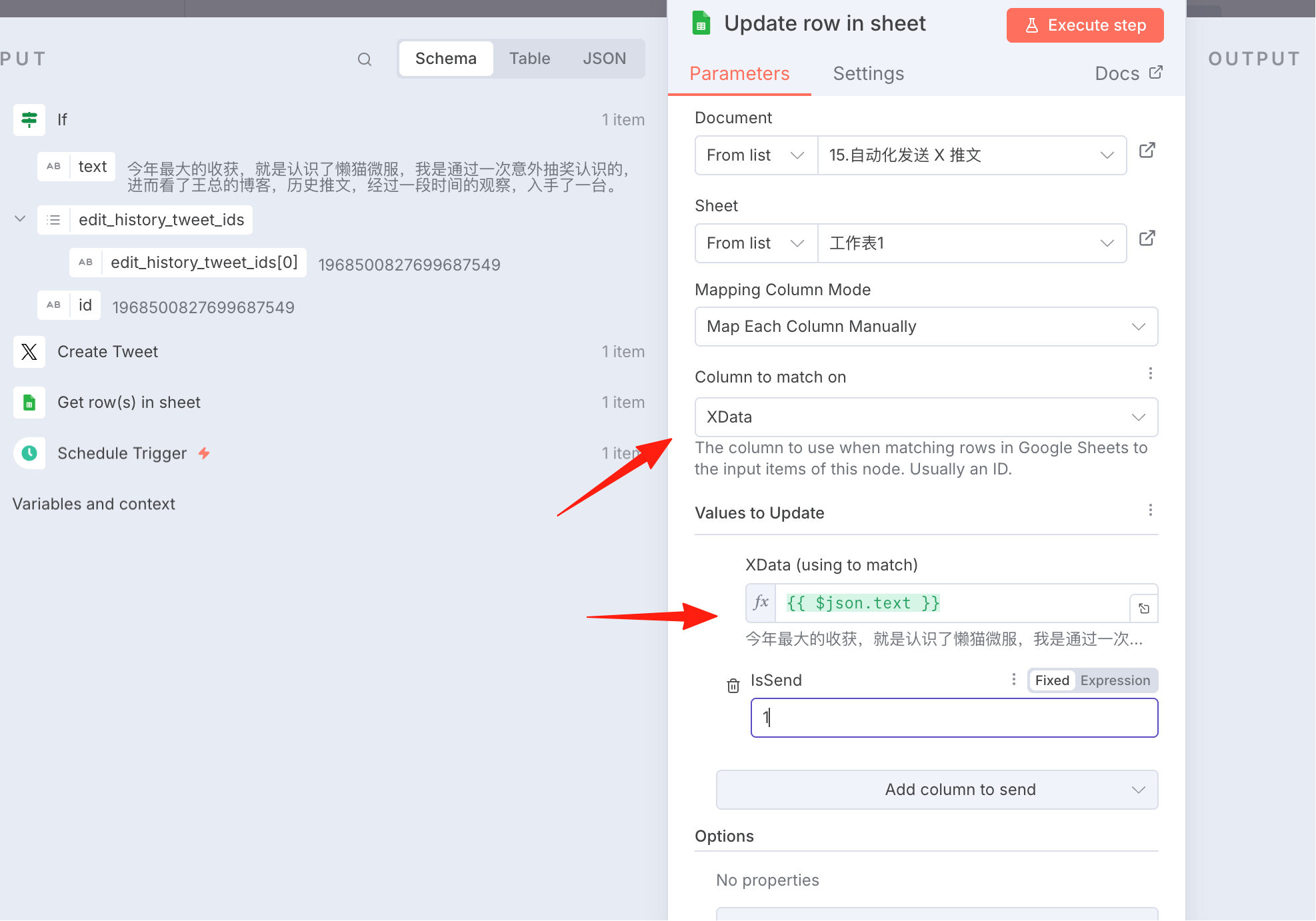
Task: Open Sheet From list mode dropdown
Action: (x=756, y=243)
